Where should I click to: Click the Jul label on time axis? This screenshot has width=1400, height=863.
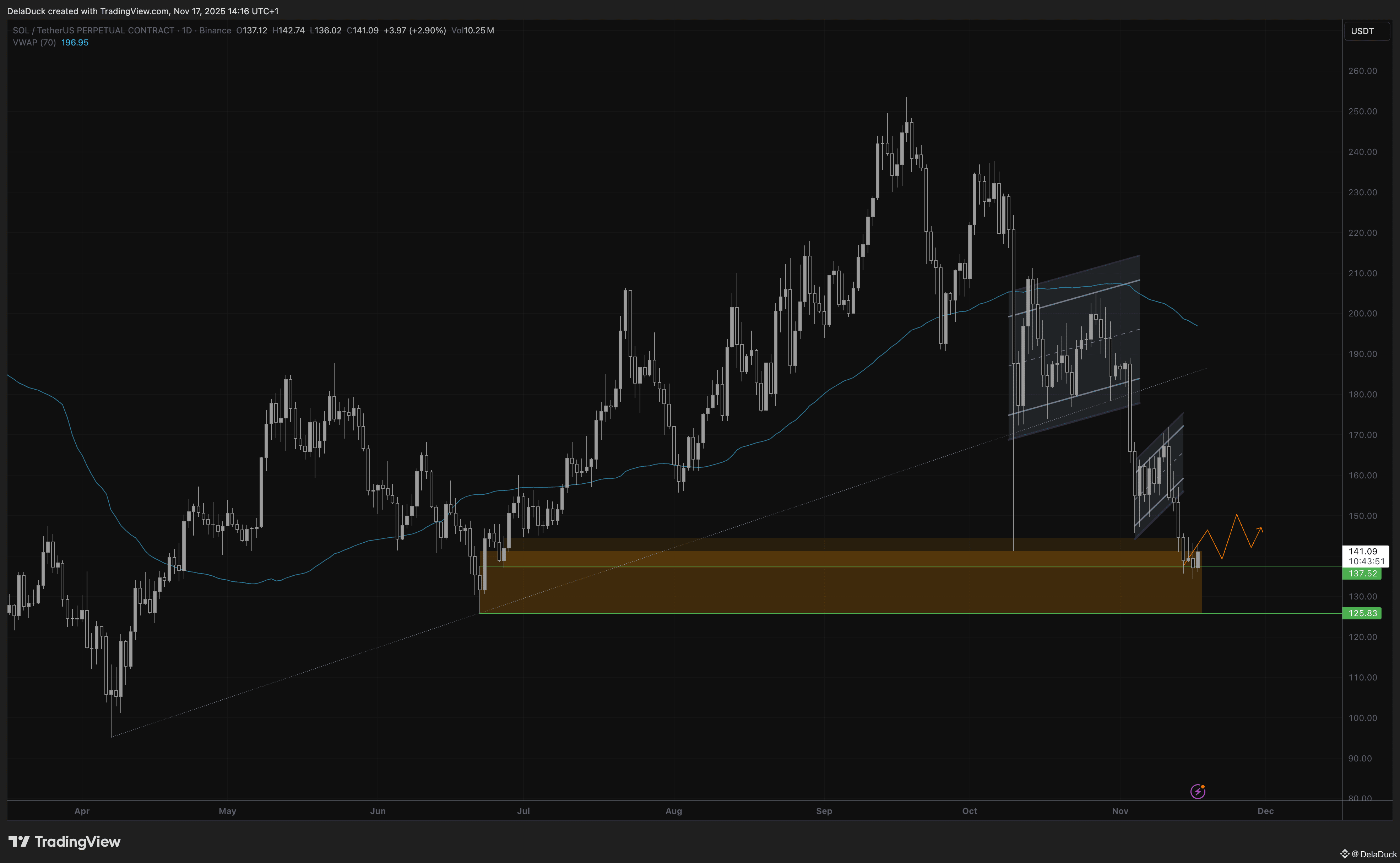[523, 811]
